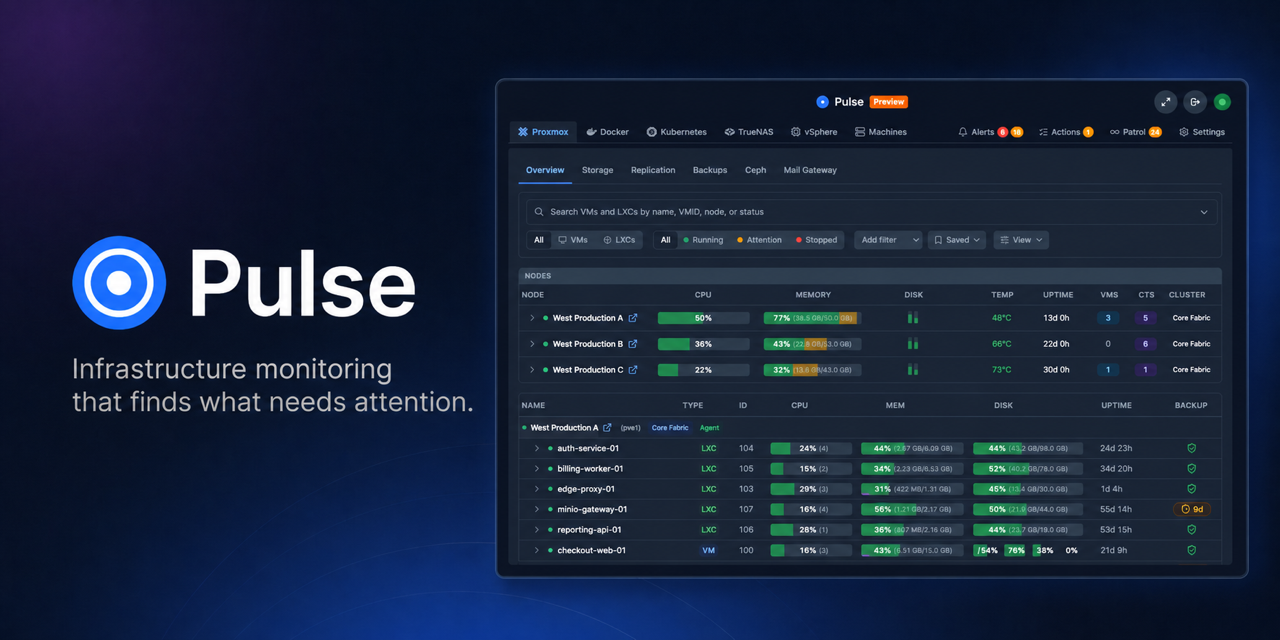Expand the reporting-api-01 row
The image size is (1280, 640).
[x=537, y=530]
